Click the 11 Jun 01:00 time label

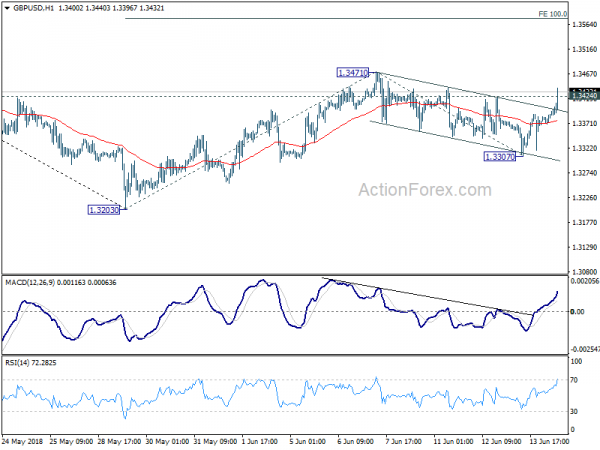click(453, 441)
